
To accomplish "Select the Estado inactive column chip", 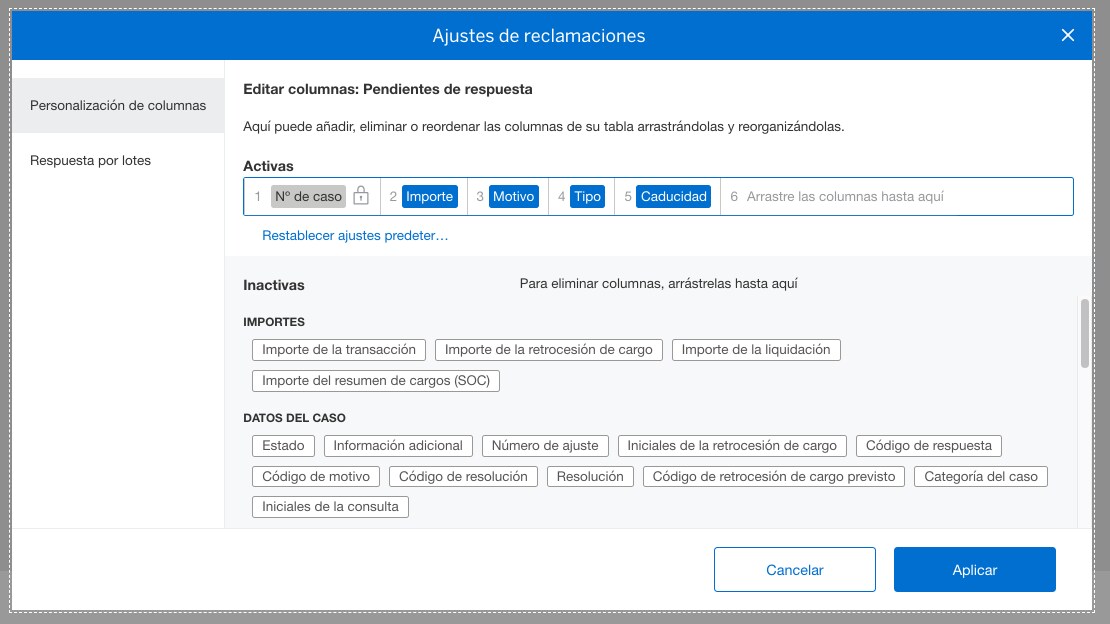I will [x=284, y=445].
